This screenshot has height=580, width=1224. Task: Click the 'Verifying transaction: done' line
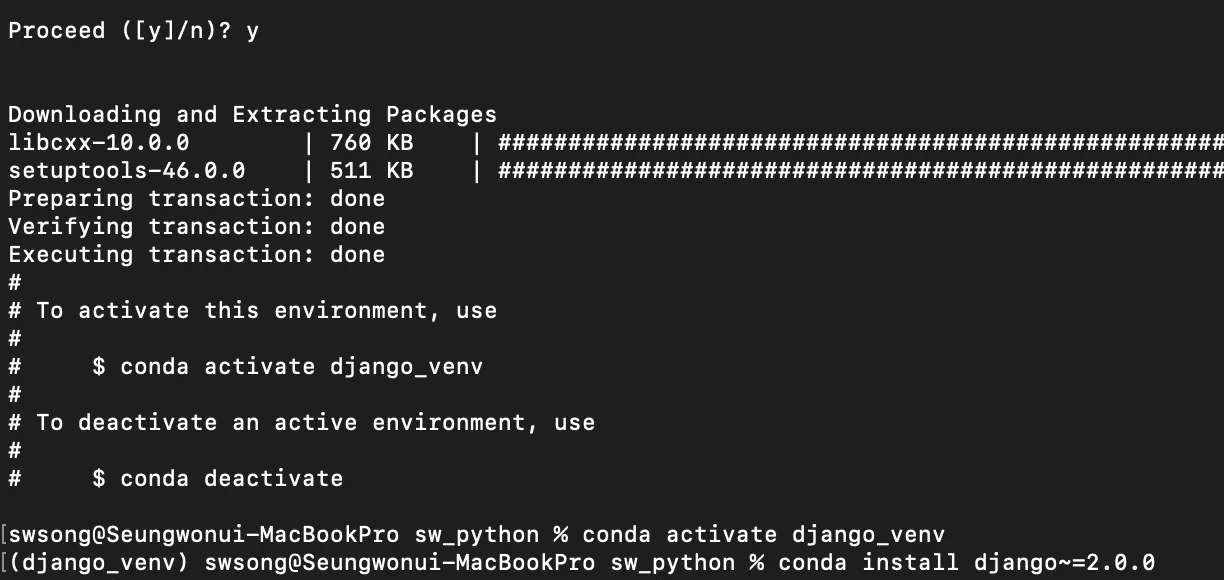pos(196,227)
